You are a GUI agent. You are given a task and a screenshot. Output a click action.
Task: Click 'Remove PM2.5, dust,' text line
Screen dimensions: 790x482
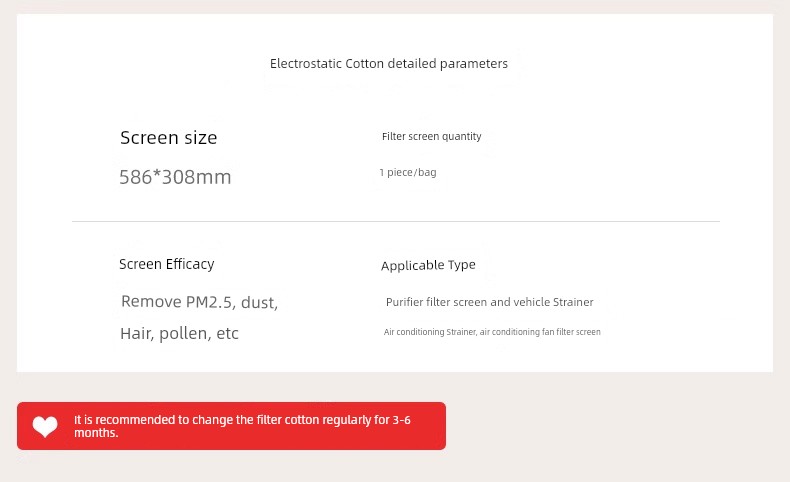click(x=199, y=302)
